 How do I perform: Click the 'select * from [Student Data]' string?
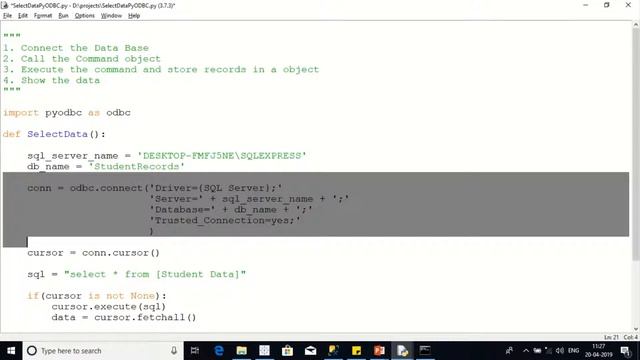click(155, 274)
